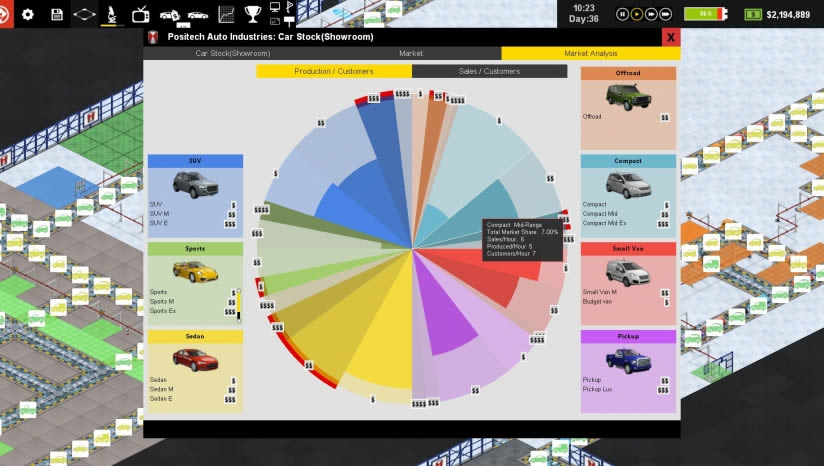
Task: Click the $2,194,889 balance amount
Action: [x=788, y=15]
